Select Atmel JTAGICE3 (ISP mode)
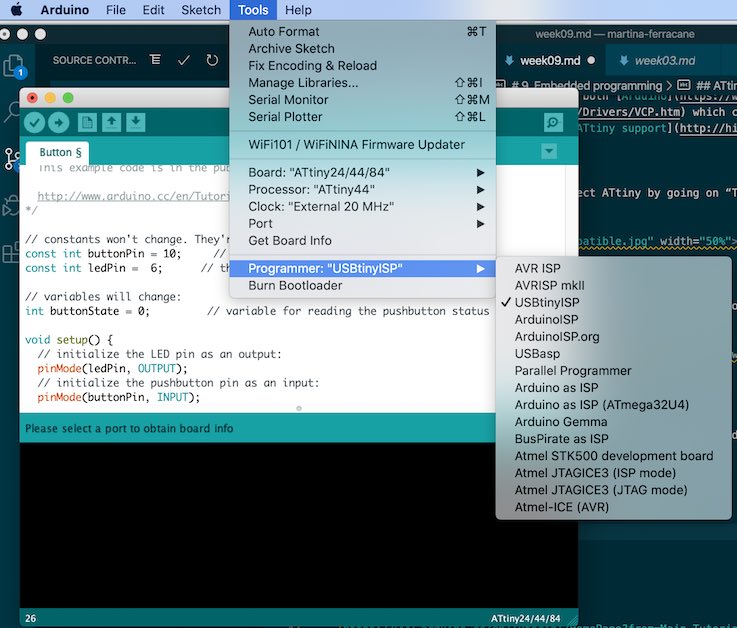This screenshot has width=737, height=628. tap(613, 473)
